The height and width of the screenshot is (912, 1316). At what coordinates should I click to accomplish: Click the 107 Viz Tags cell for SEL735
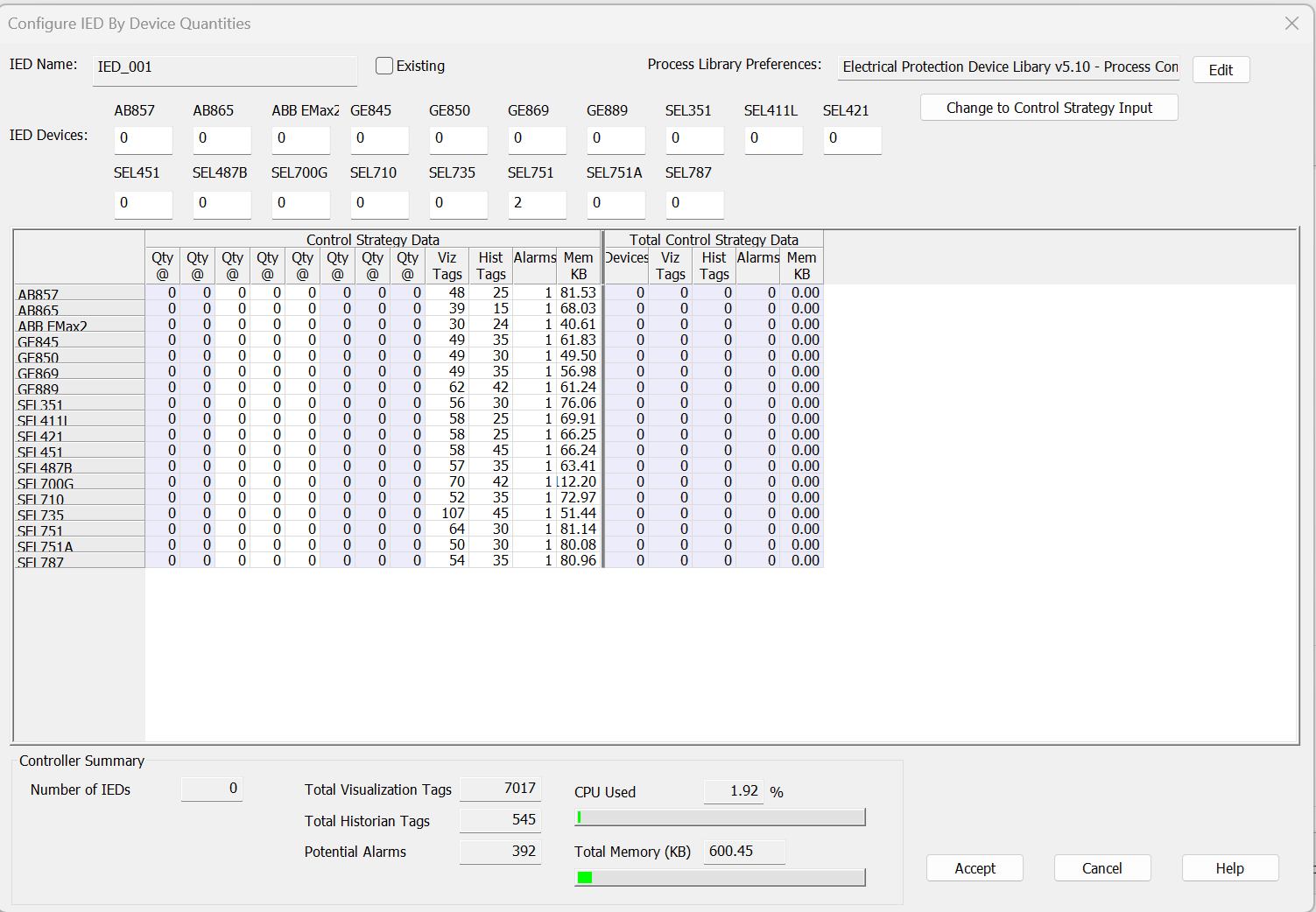(447, 514)
